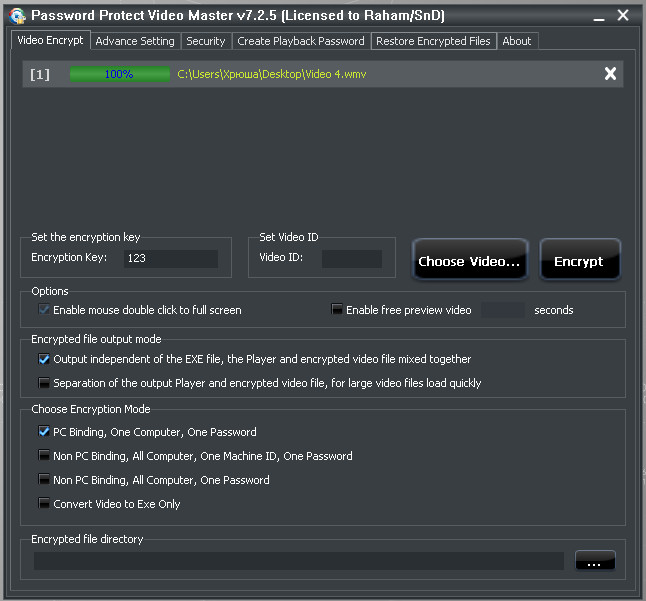The width and height of the screenshot is (646, 601).
Task: Open the Security tab
Action: tap(206, 41)
